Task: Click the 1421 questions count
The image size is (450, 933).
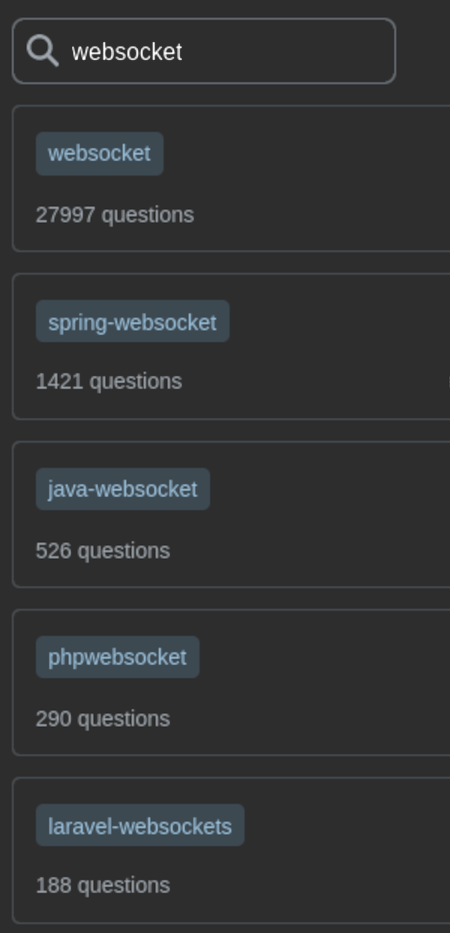Action: click(x=109, y=381)
